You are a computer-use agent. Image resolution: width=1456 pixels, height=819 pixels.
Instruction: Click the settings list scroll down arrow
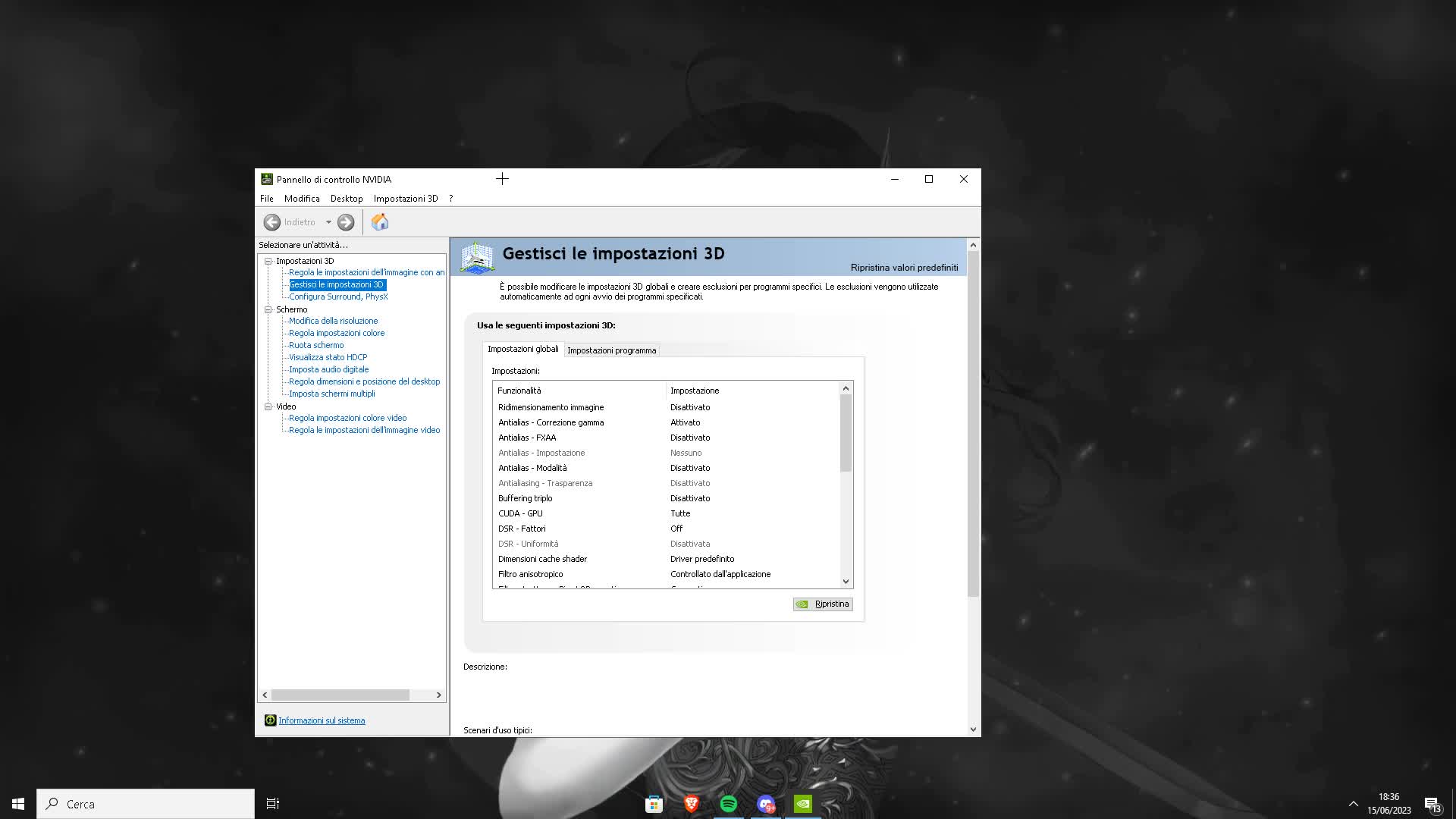point(846,582)
